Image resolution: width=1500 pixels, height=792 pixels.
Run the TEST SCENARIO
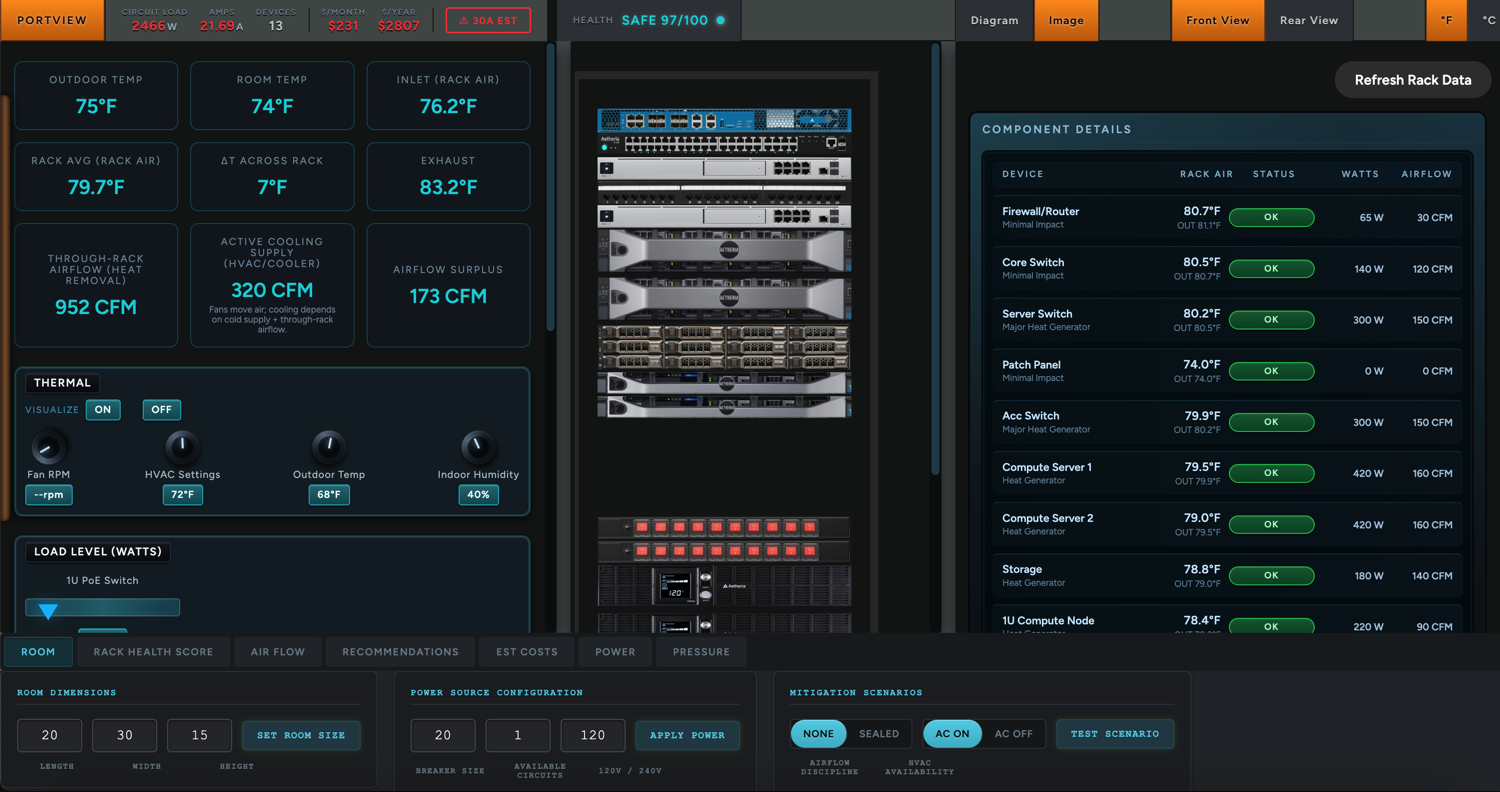[x=1114, y=733]
